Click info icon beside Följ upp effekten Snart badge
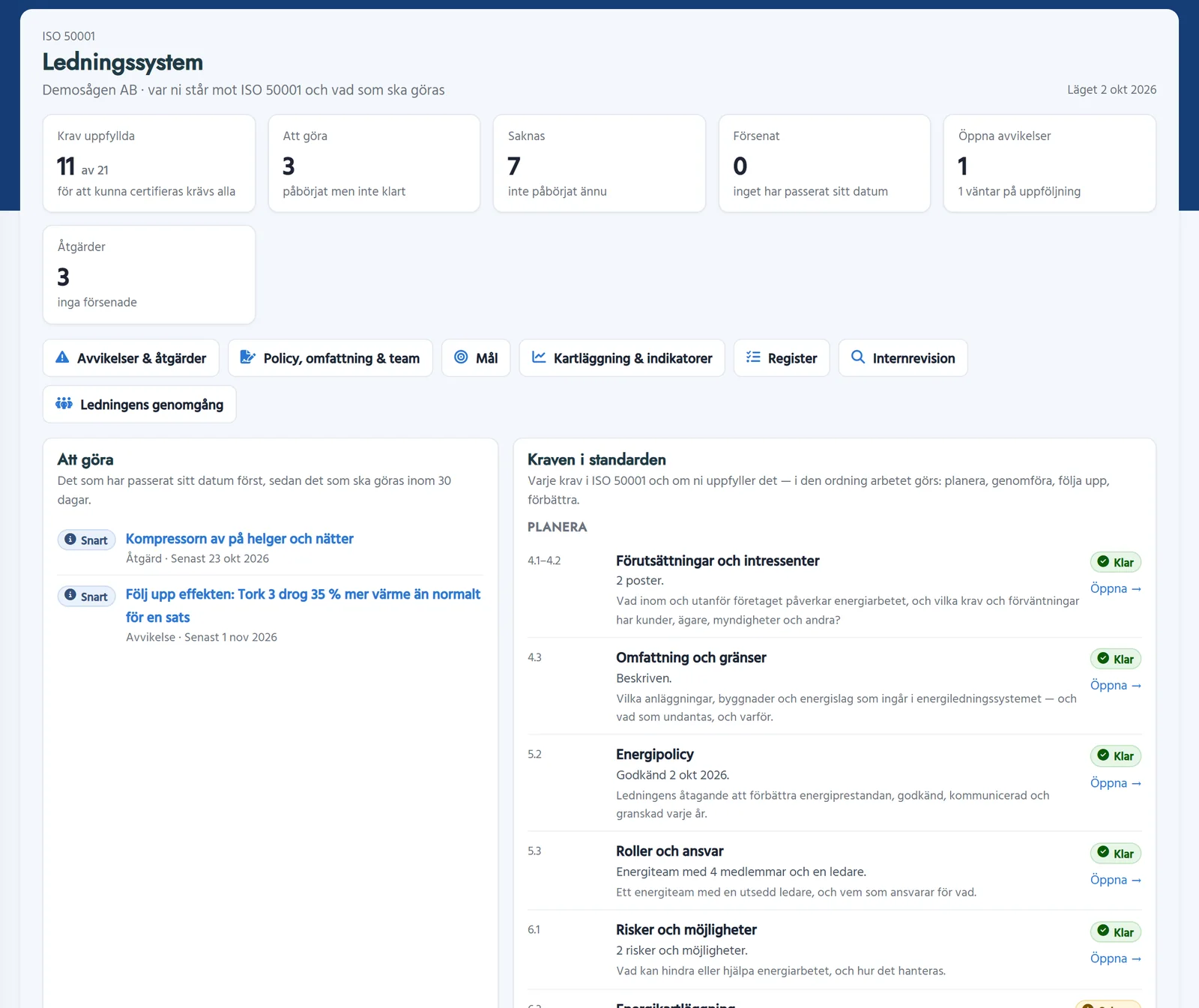The height and width of the screenshot is (1008, 1199). coord(70,595)
